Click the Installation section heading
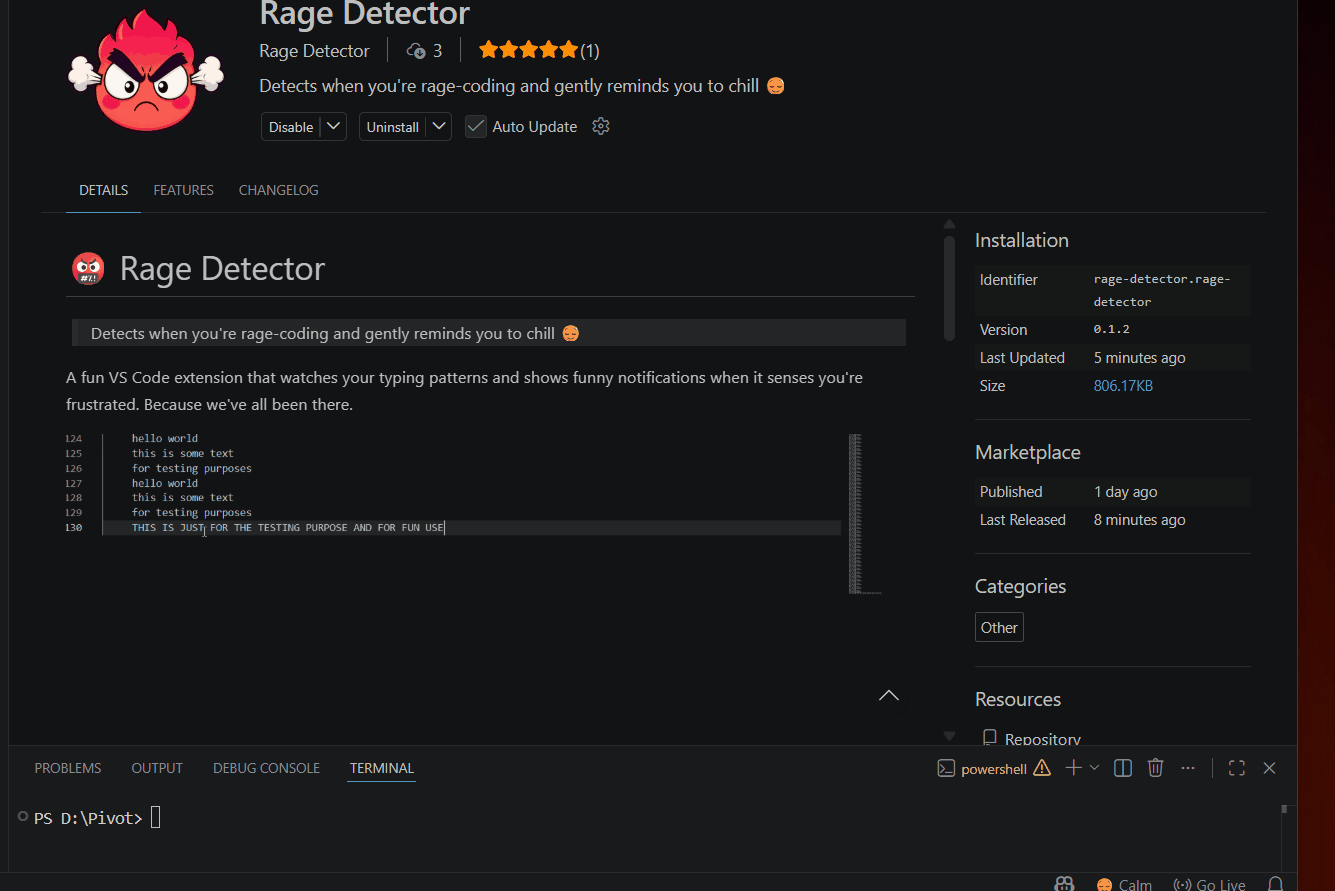 (1022, 240)
